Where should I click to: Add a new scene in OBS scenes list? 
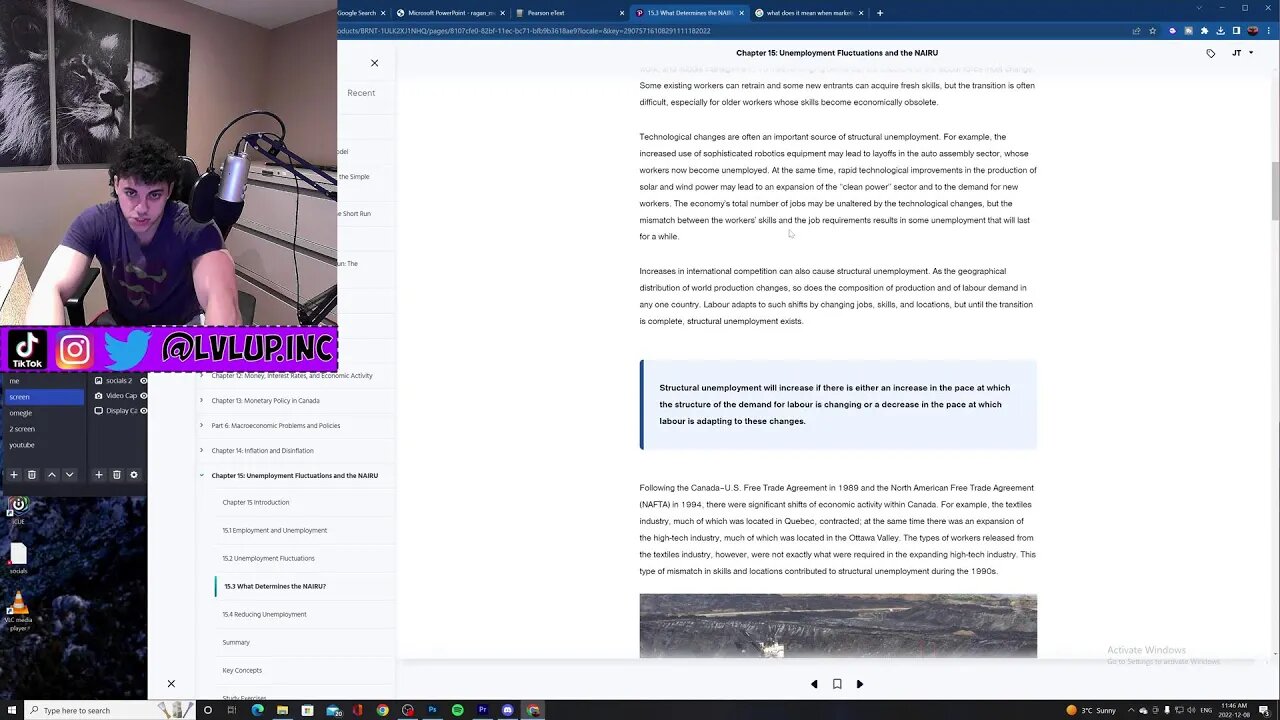point(14,475)
